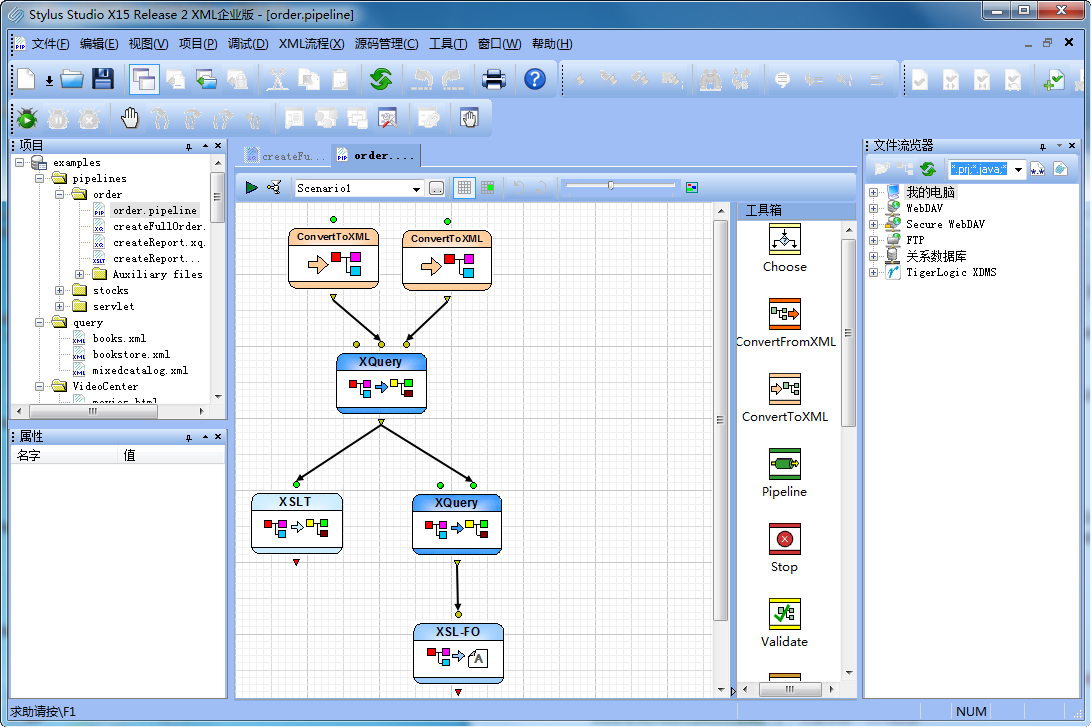The height and width of the screenshot is (728, 1092).
Task: Enable the pan hand tool on the toolbar
Action: [x=129, y=117]
